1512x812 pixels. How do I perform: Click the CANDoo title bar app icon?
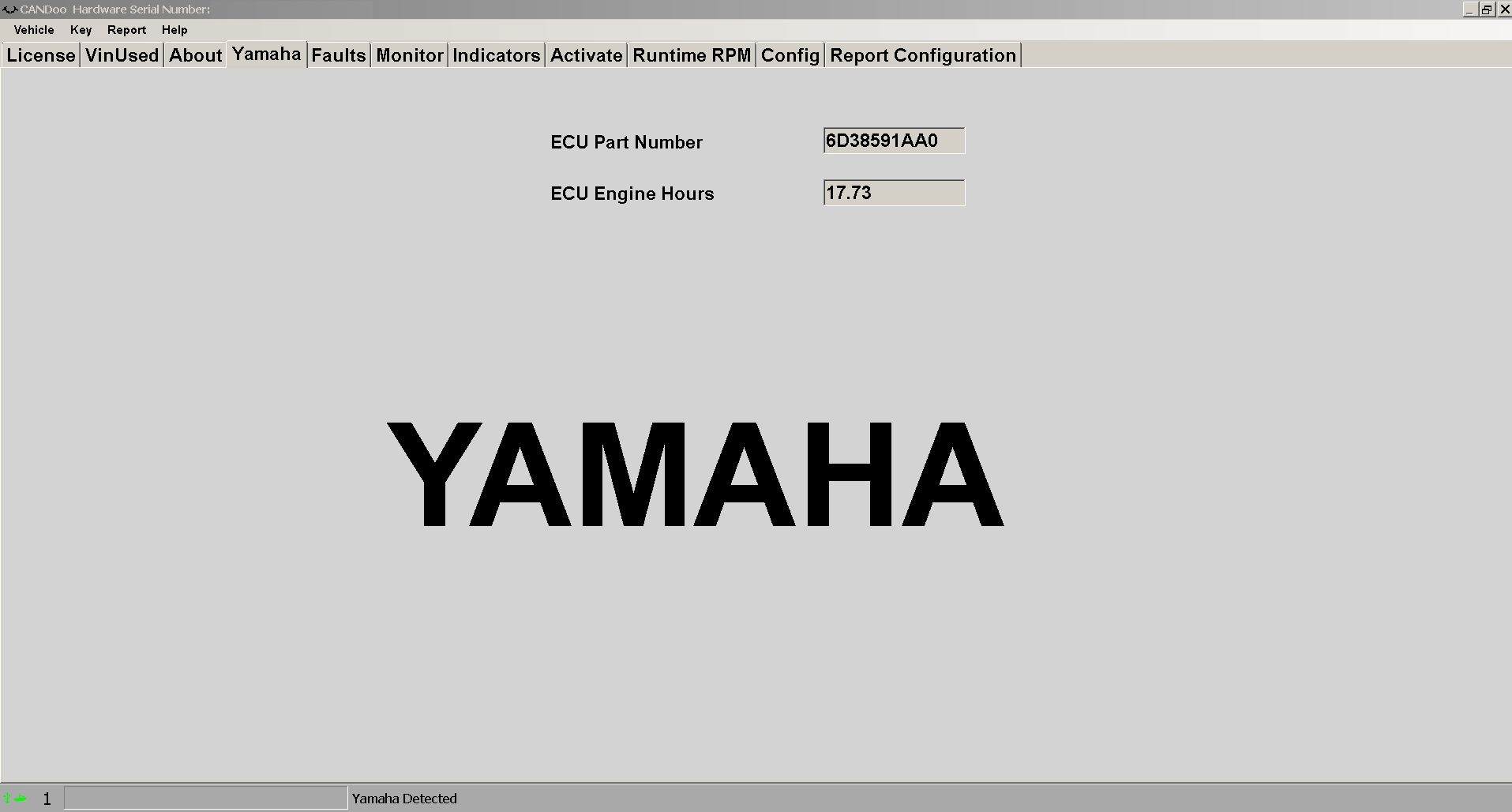tap(9, 9)
